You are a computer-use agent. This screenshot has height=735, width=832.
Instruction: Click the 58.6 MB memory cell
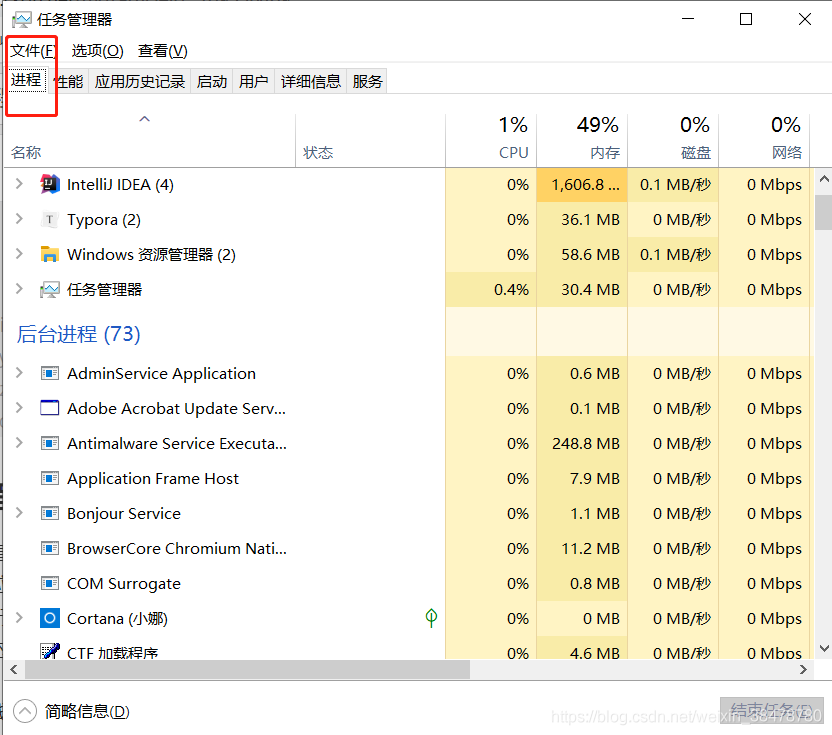[582, 254]
